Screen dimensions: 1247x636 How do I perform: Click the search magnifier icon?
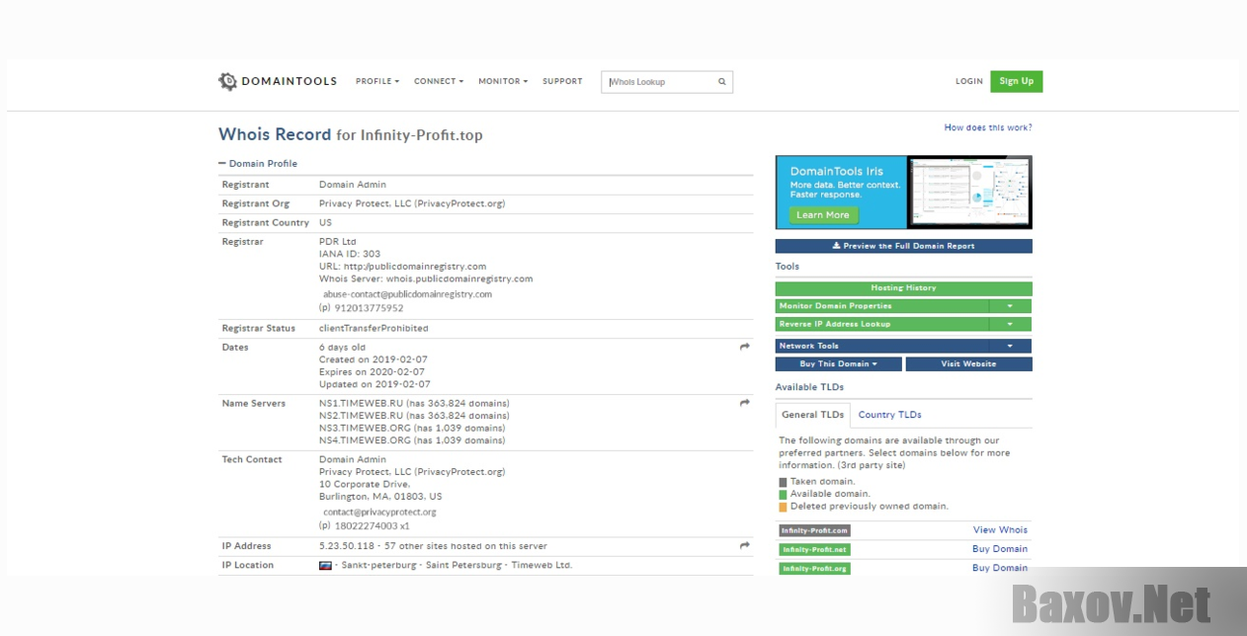tap(722, 82)
